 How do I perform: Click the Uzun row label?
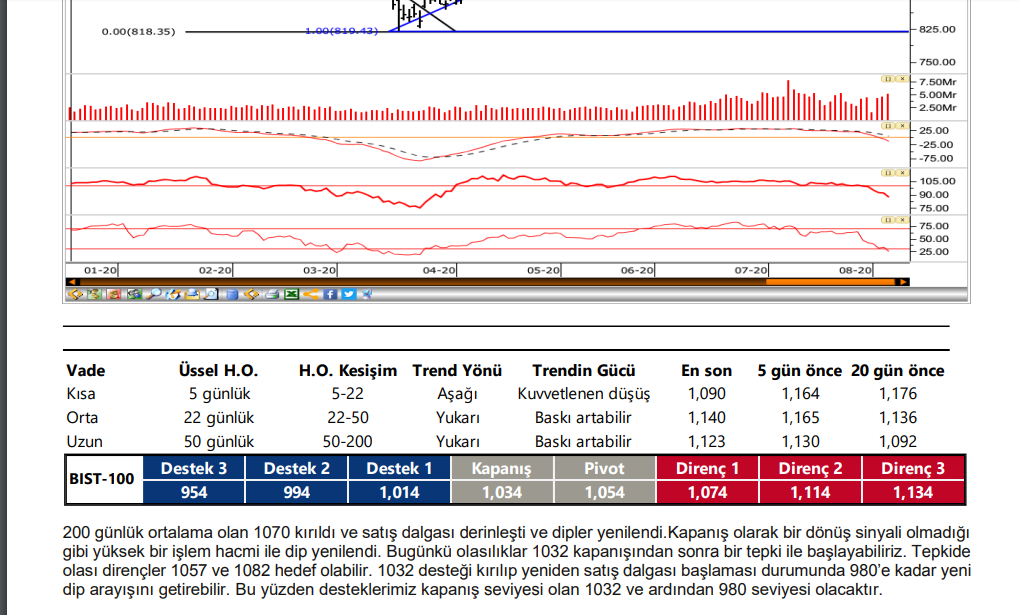pyautogui.click(x=84, y=442)
